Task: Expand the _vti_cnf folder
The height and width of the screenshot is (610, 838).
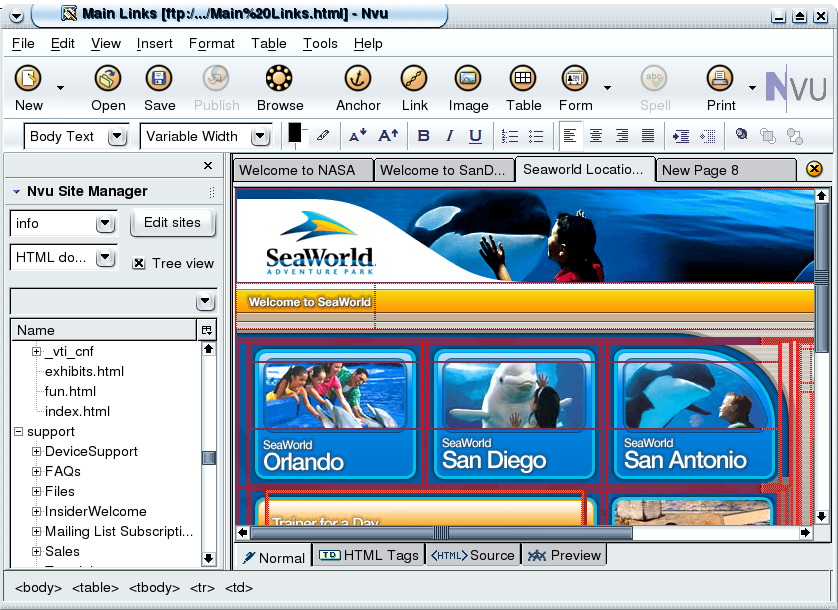Action: pyautogui.click(x=36, y=351)
